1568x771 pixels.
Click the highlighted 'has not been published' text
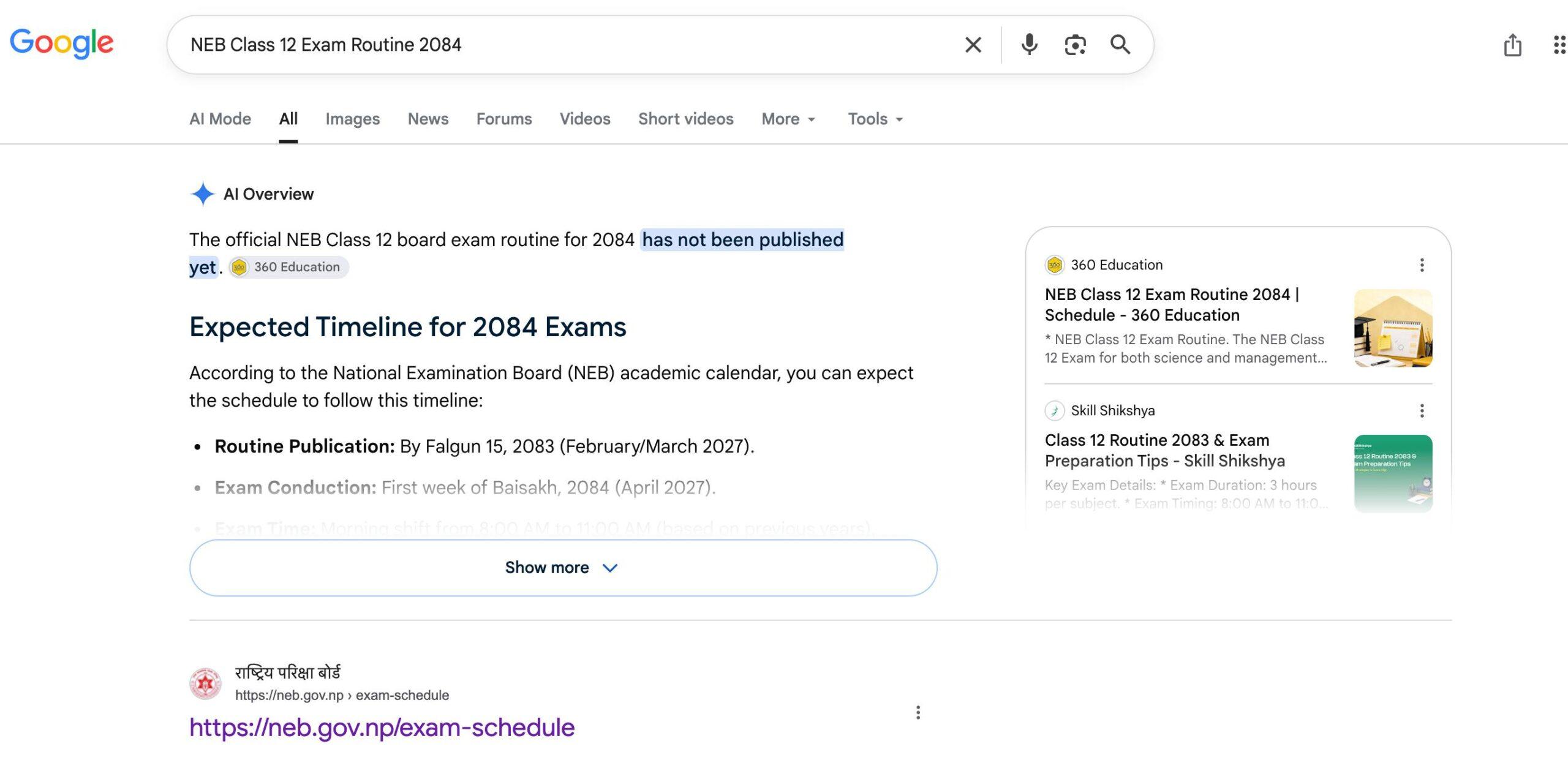pyautogui.click(x=742, y=239)
